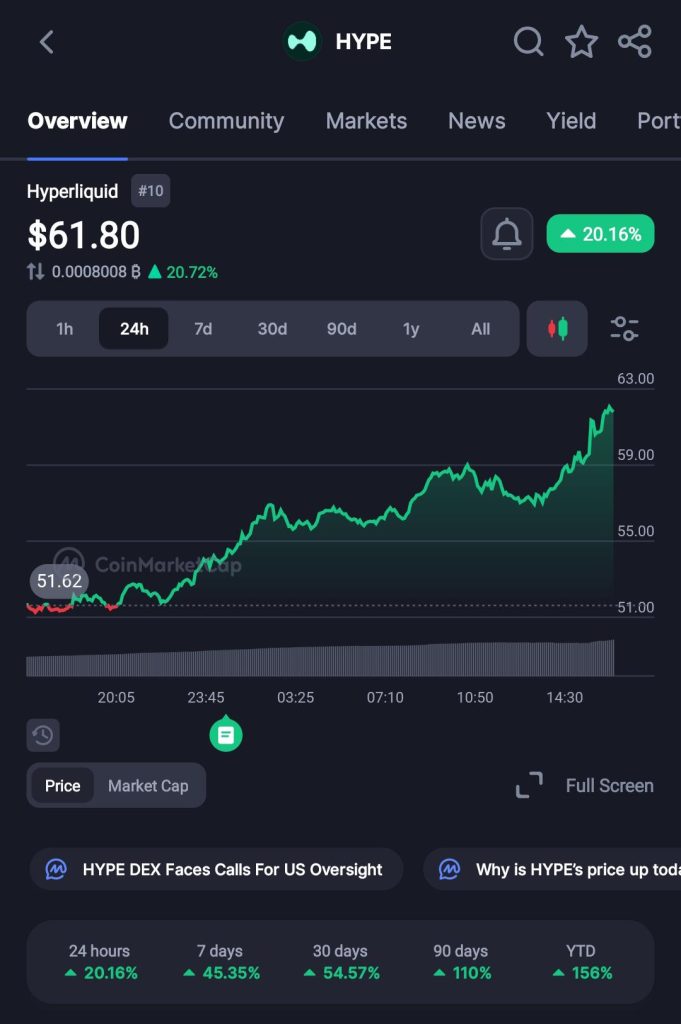Select the All timeframe
Viewport: 681px width, 1024px height.
[x=481, y=328]
